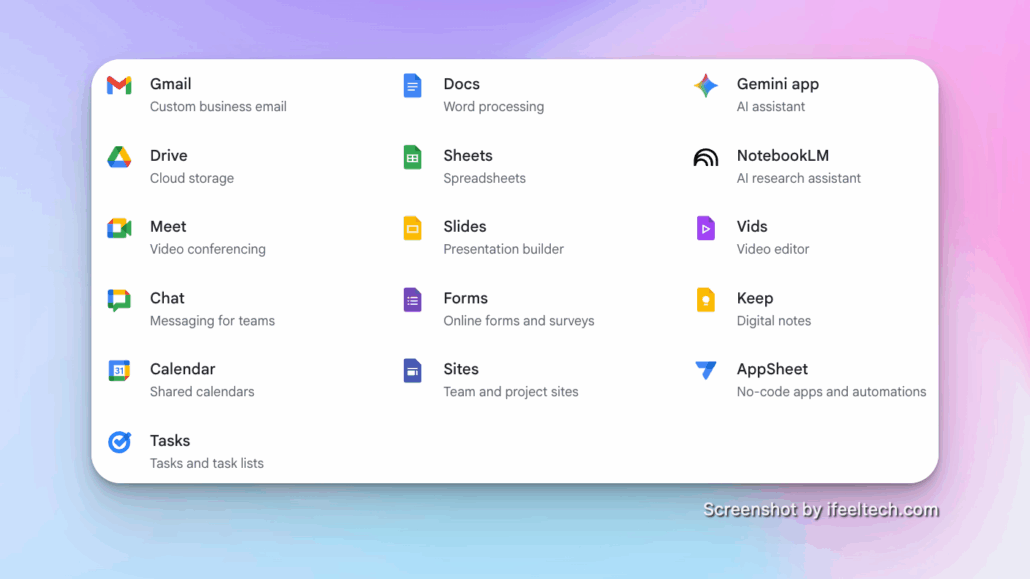The image size is (1030, 579).
Task: Select the Gemini app sparkle icon
Action: point(706,85)
